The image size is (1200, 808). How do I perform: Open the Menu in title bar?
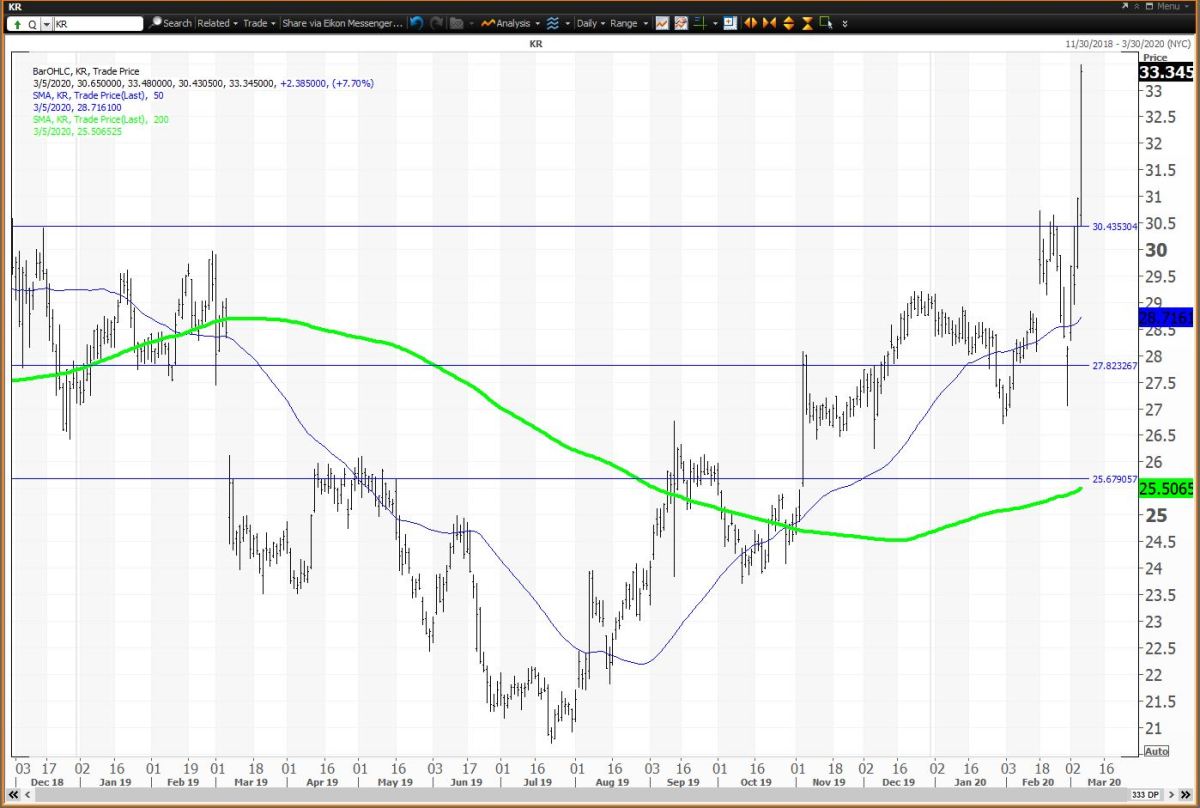click(x=1166, y=6)
